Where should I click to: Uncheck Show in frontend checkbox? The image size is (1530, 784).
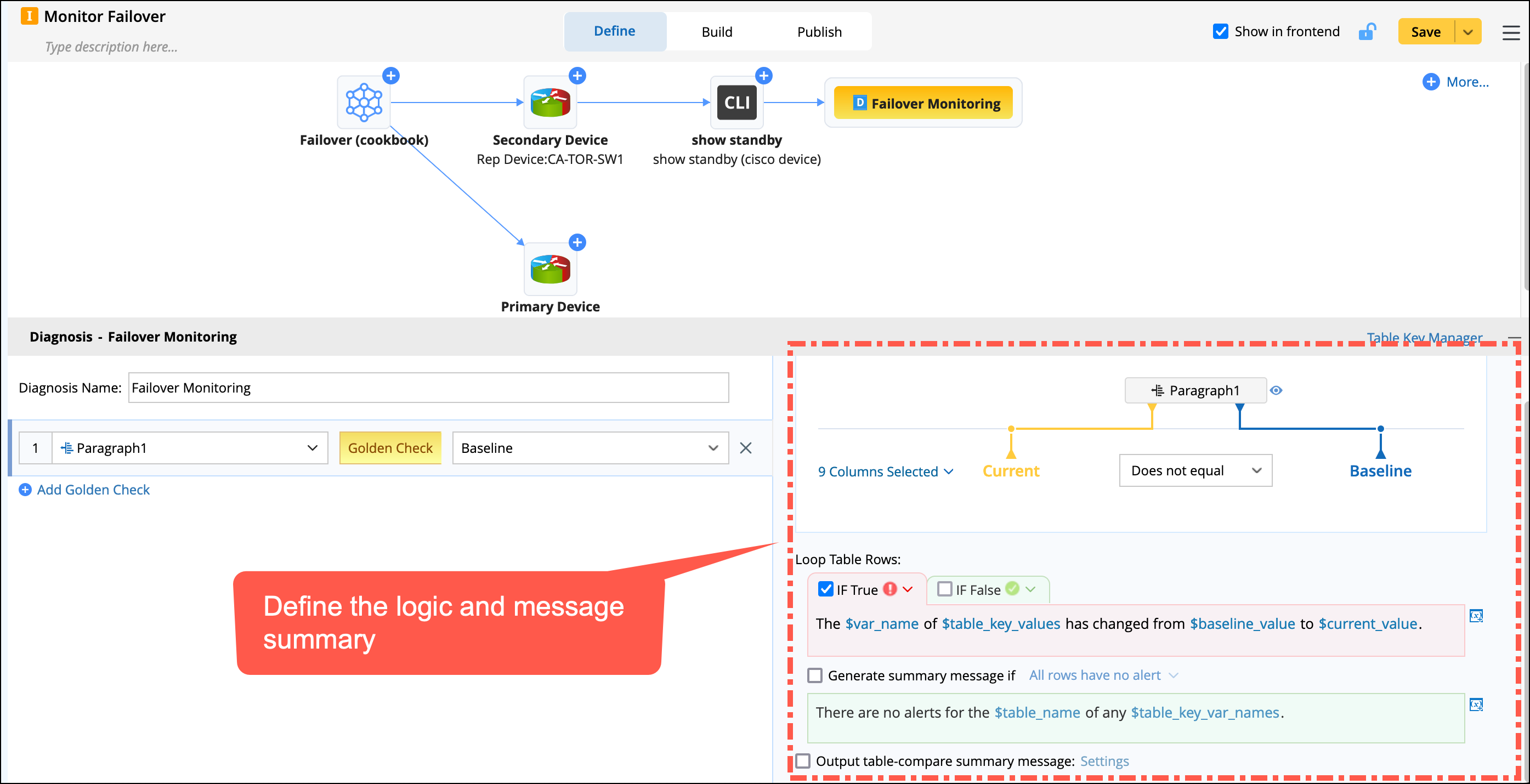click(x=1221, y=31)
